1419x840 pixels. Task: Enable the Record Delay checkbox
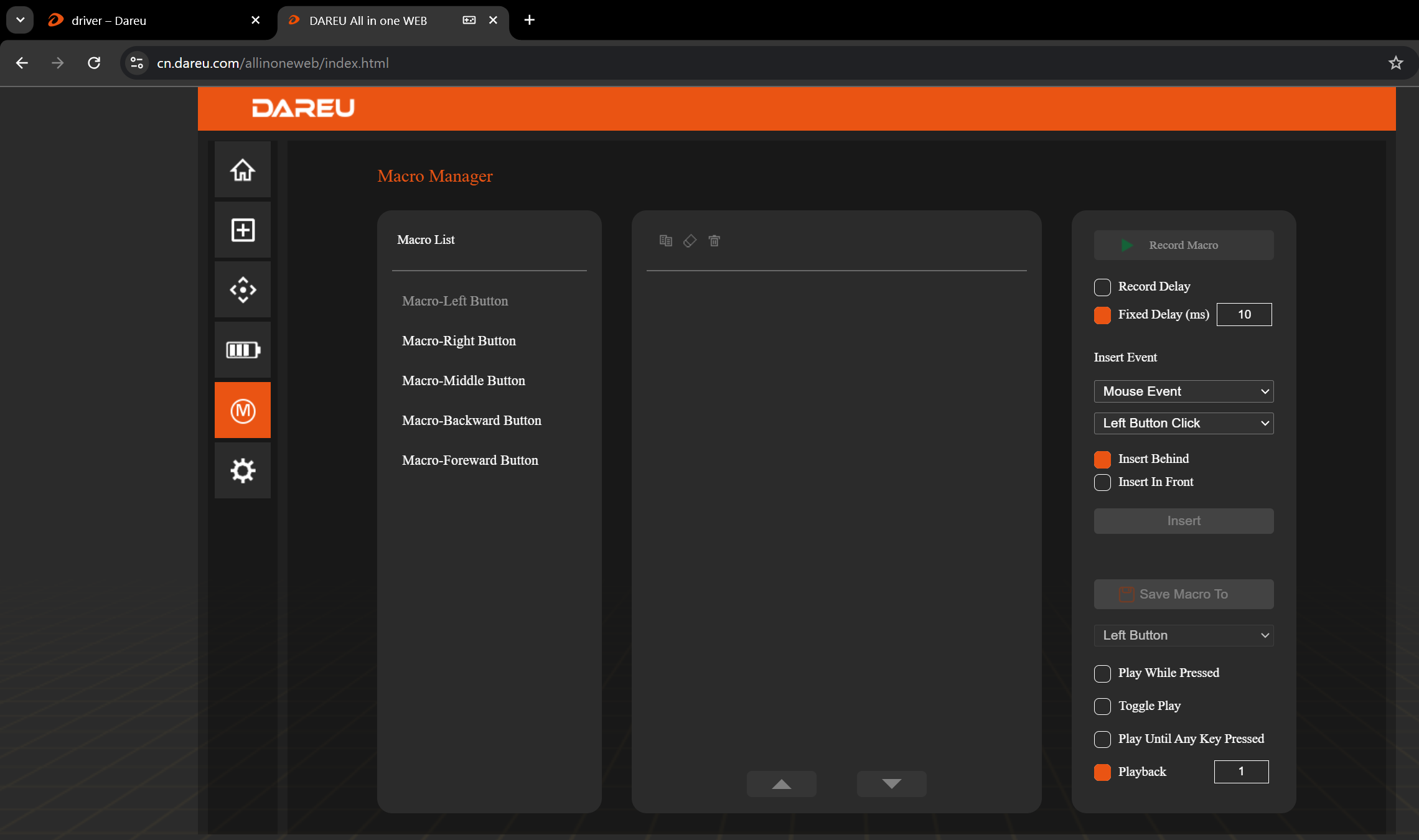(x=1102, y=287)
